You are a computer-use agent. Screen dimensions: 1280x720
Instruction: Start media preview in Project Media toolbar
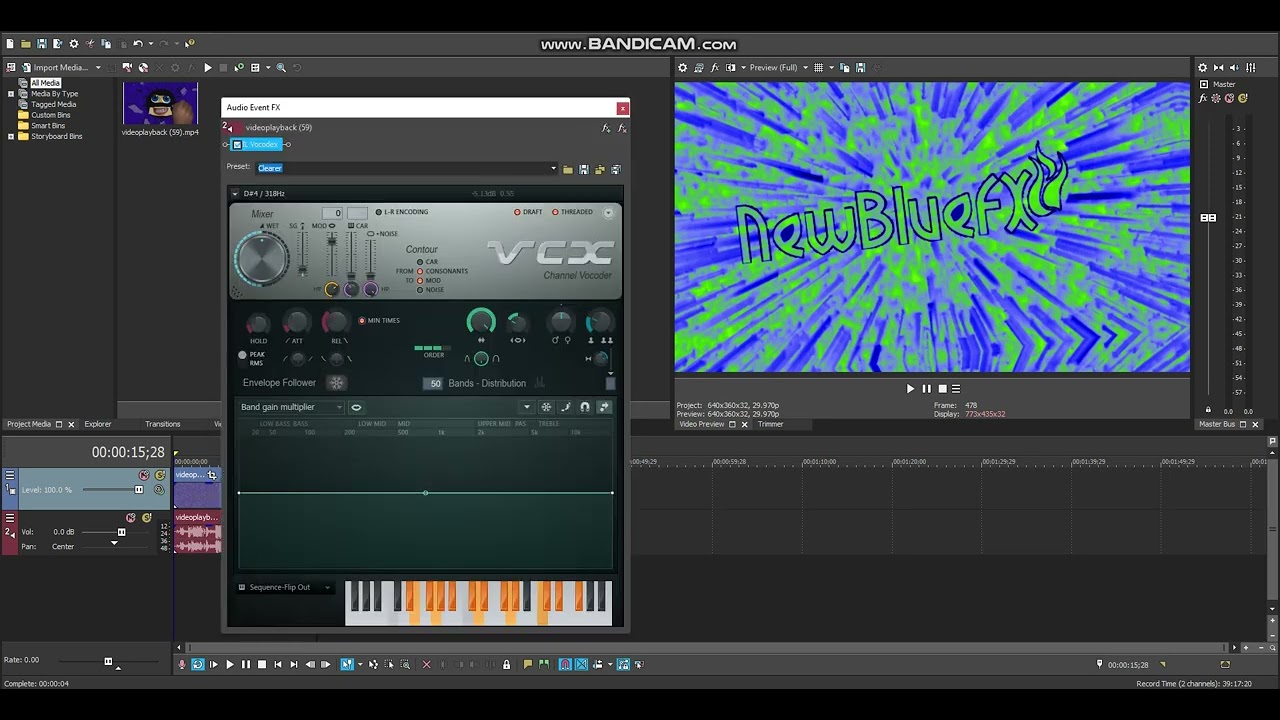[x=208, y=68]
